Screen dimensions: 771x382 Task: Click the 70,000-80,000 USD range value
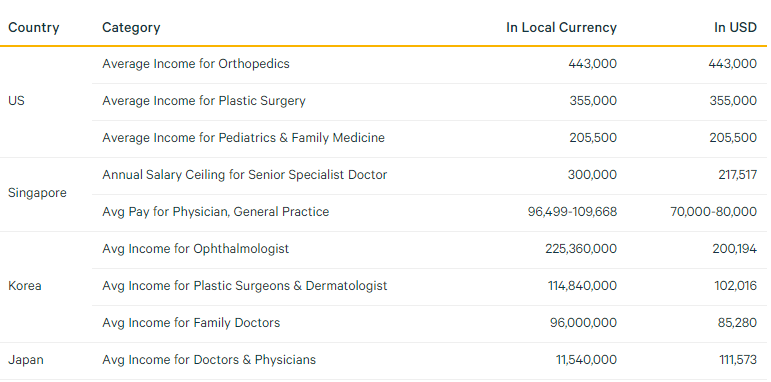click(713, 212)
